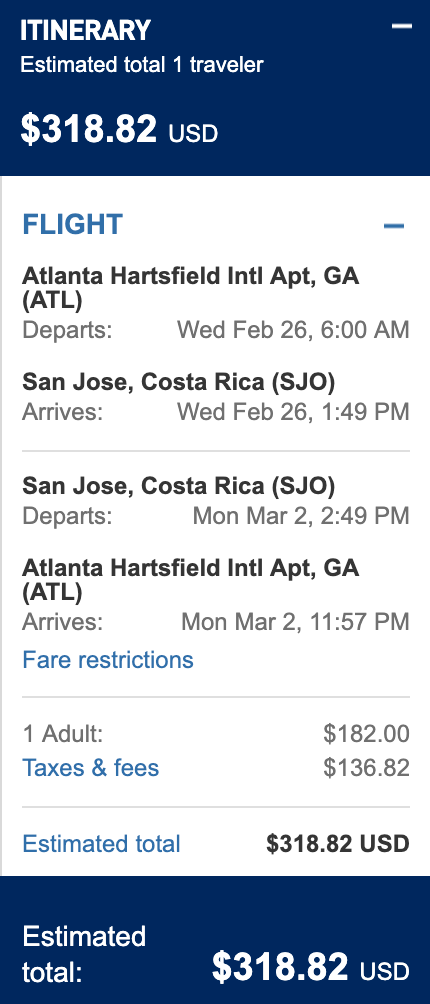Click the $136.82 taxes amount

(x=366, y=767)
